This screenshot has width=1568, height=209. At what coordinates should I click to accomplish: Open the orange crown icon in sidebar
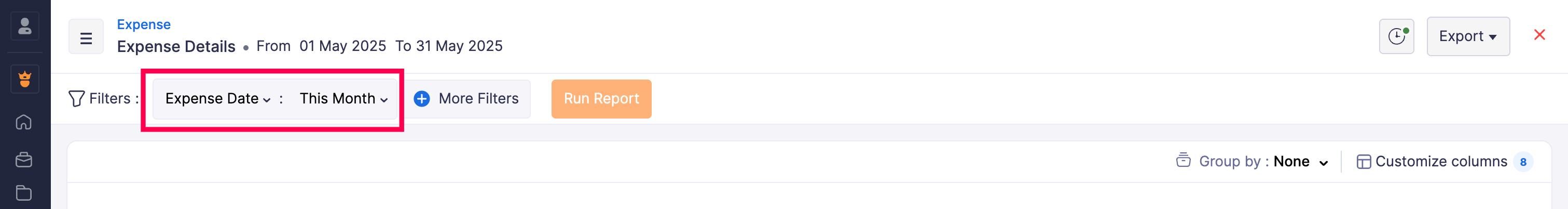tap(25, 79)
